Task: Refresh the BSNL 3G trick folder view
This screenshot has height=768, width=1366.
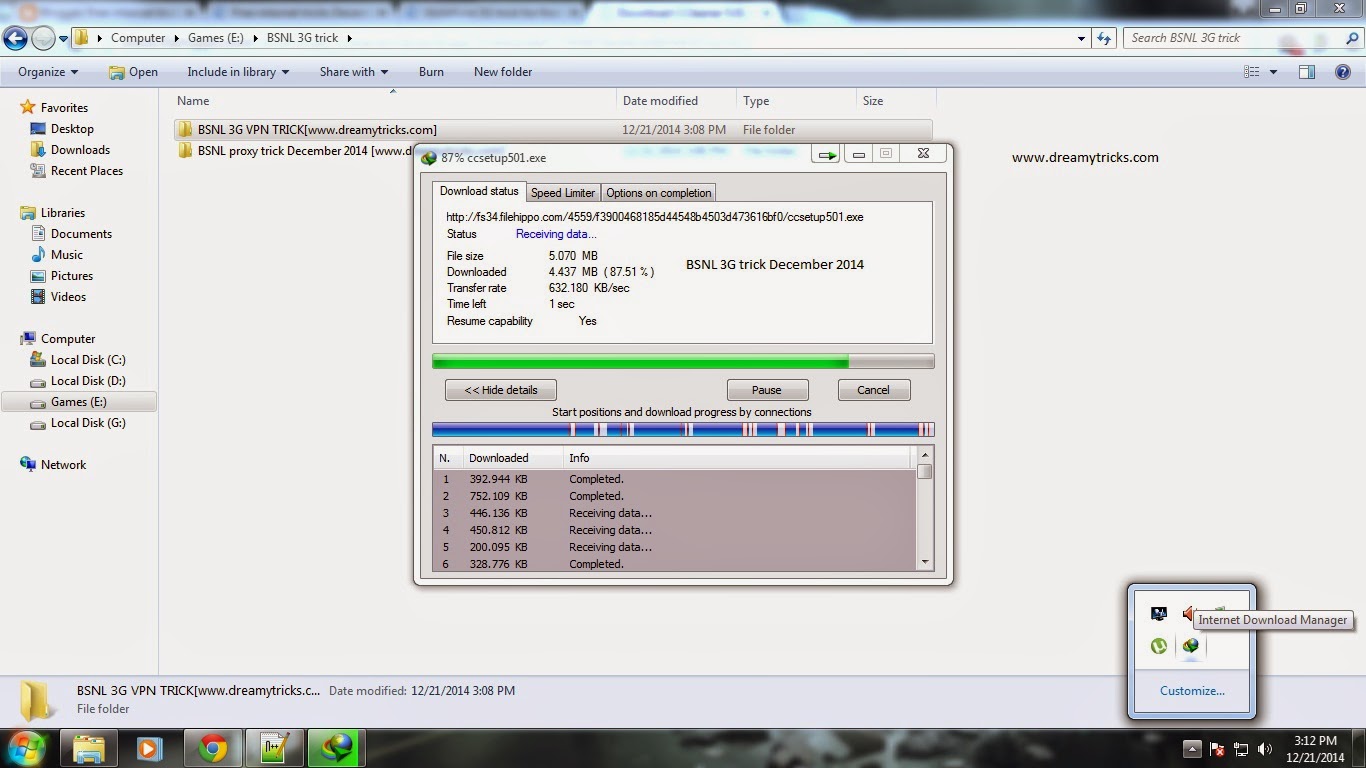Action: (1104, 38)
